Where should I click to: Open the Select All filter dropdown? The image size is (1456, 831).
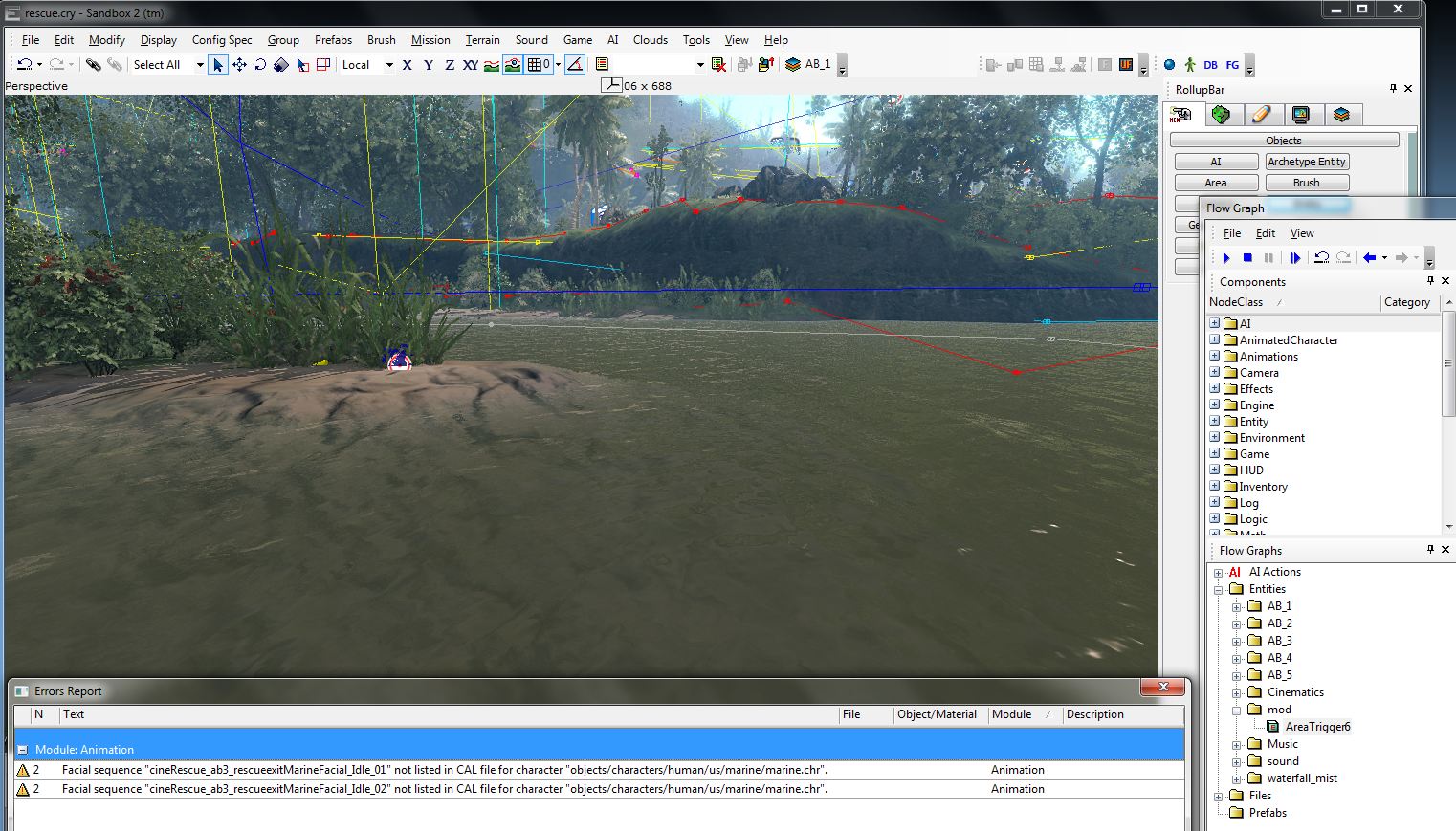[199, 65]
